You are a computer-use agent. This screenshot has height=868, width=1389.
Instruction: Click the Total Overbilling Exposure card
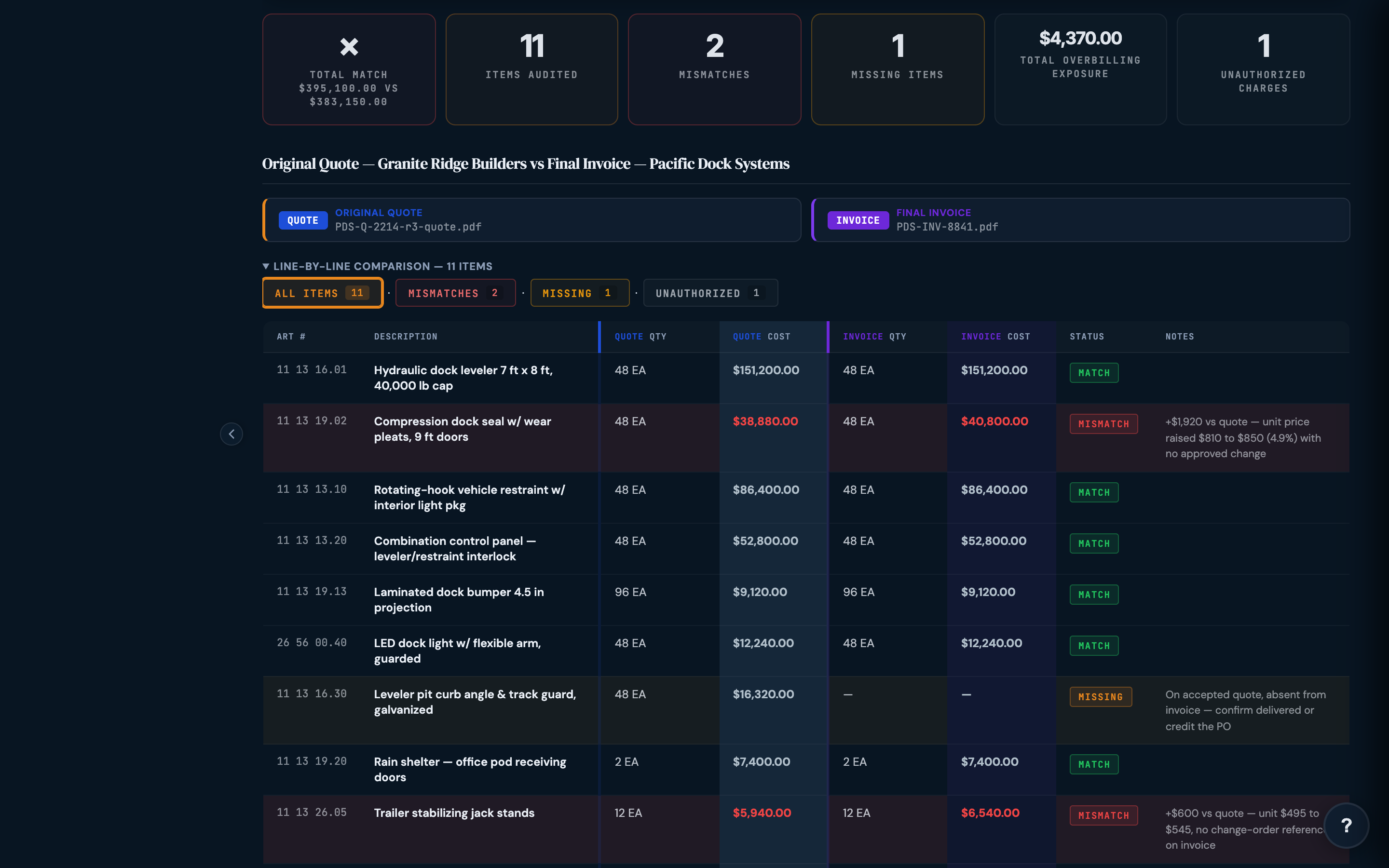tap(1080, 69)
